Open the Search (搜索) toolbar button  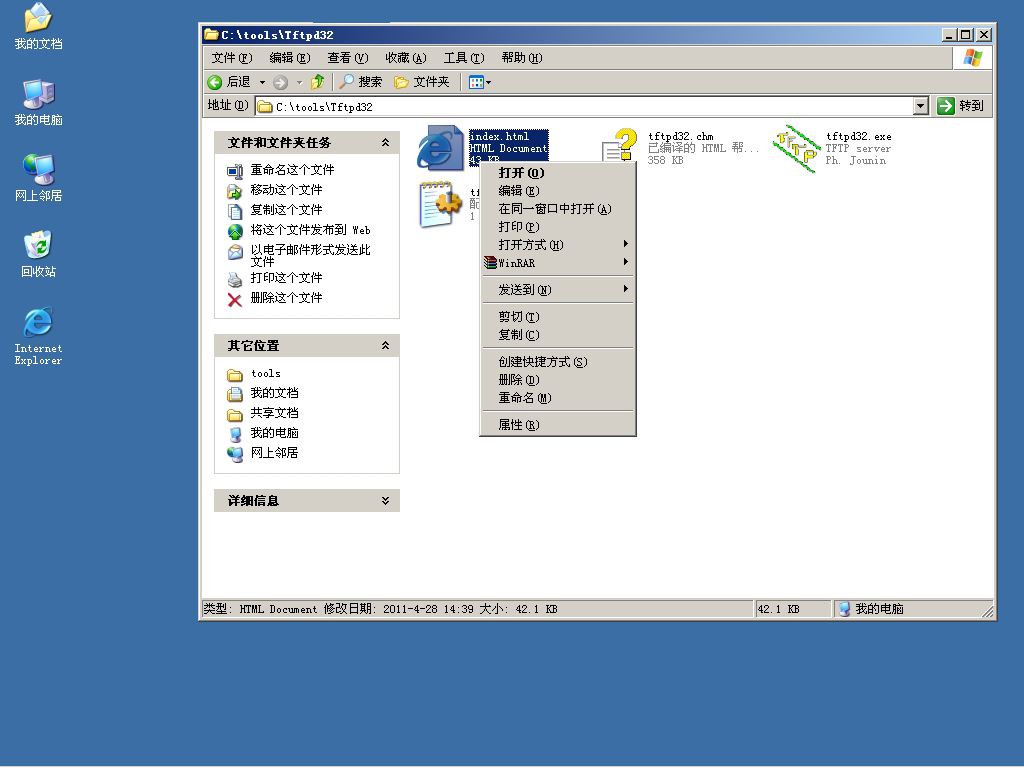360,82
